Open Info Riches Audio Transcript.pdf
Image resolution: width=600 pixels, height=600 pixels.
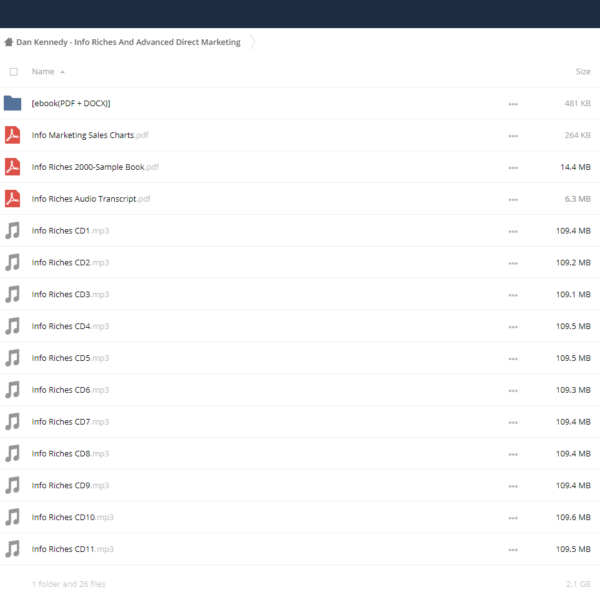[x=91, y=199]
